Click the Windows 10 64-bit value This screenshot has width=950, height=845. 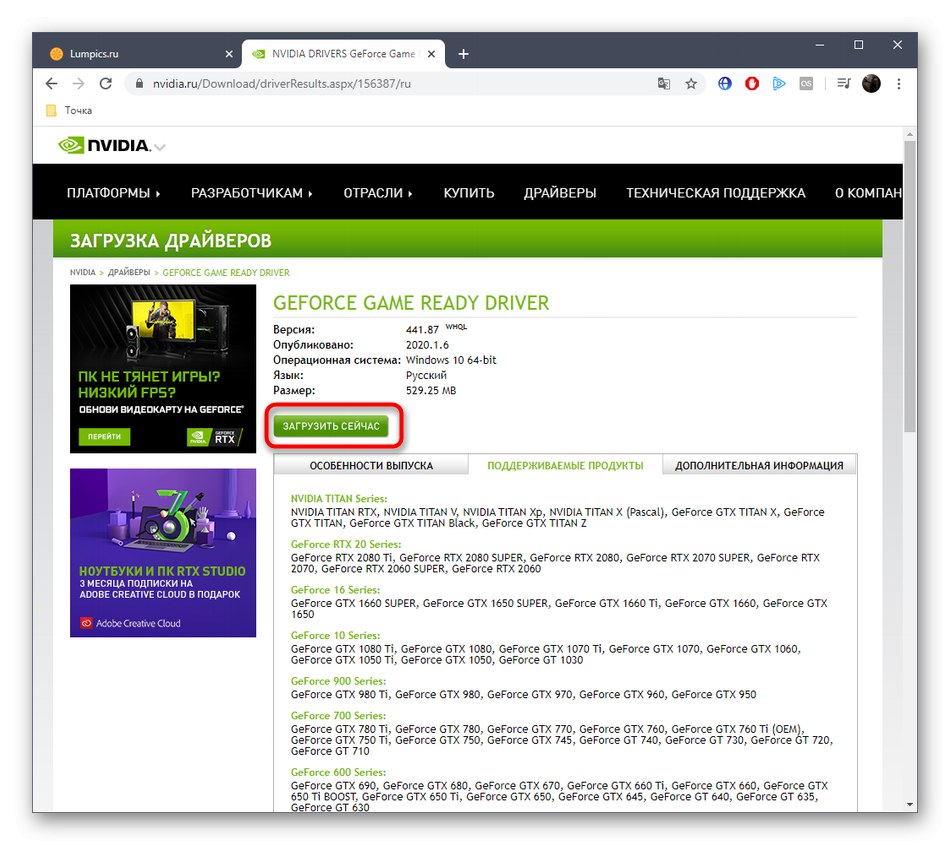click(x=451, y=360)
